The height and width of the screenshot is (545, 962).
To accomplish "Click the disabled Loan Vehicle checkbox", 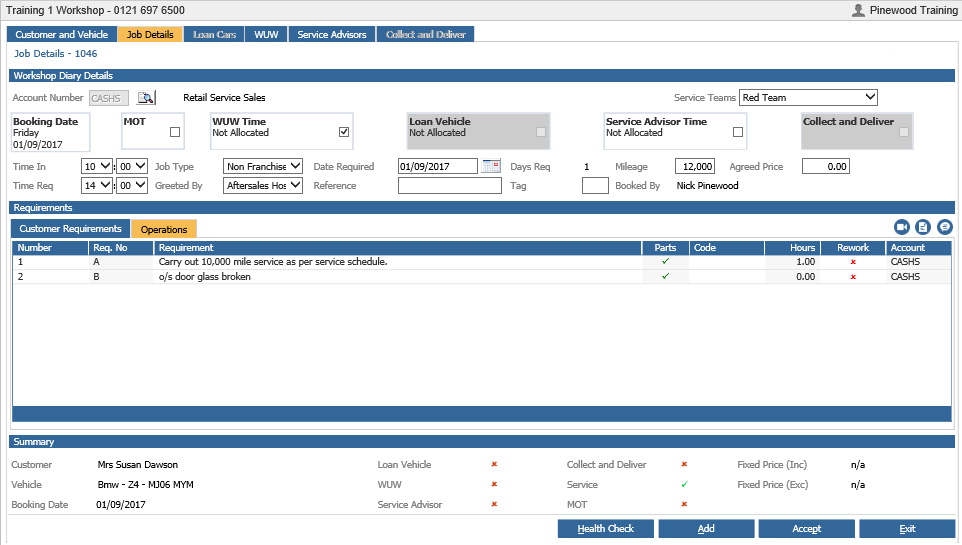I will point(541,132).
